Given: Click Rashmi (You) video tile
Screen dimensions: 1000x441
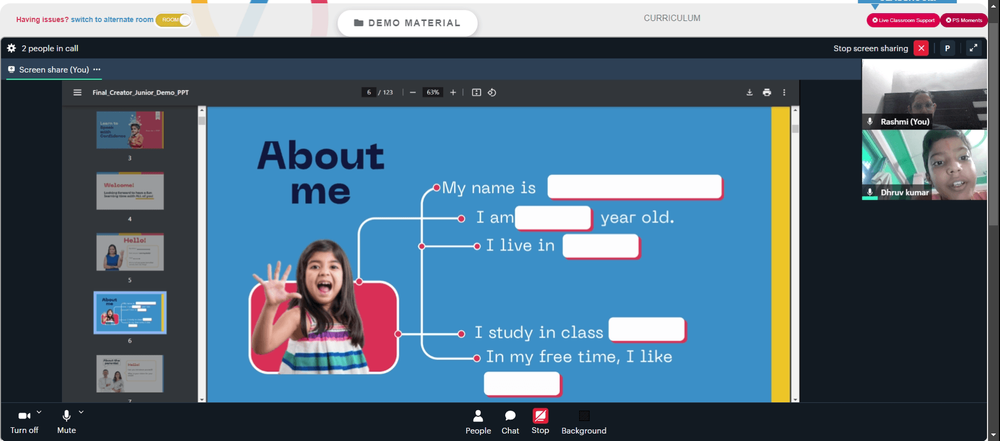Looking at the screenshot, I should 924,94.
